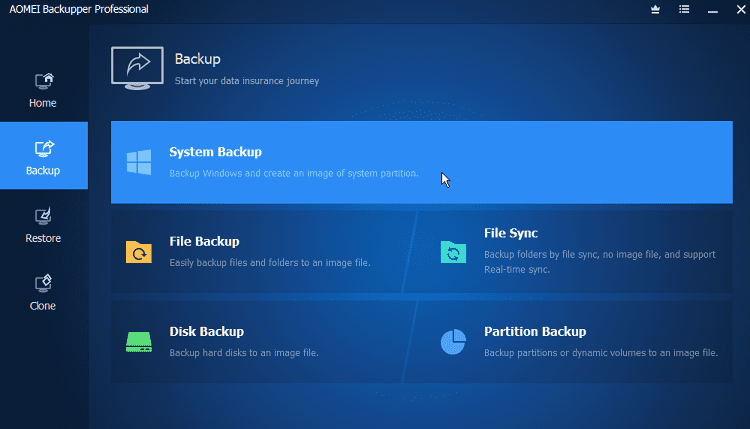Viewport: 750px width, 429px height.
Task: Click 'Backup partitions or dynamic volumes' text
Action: pyautogui.click(x=601, y=352)
